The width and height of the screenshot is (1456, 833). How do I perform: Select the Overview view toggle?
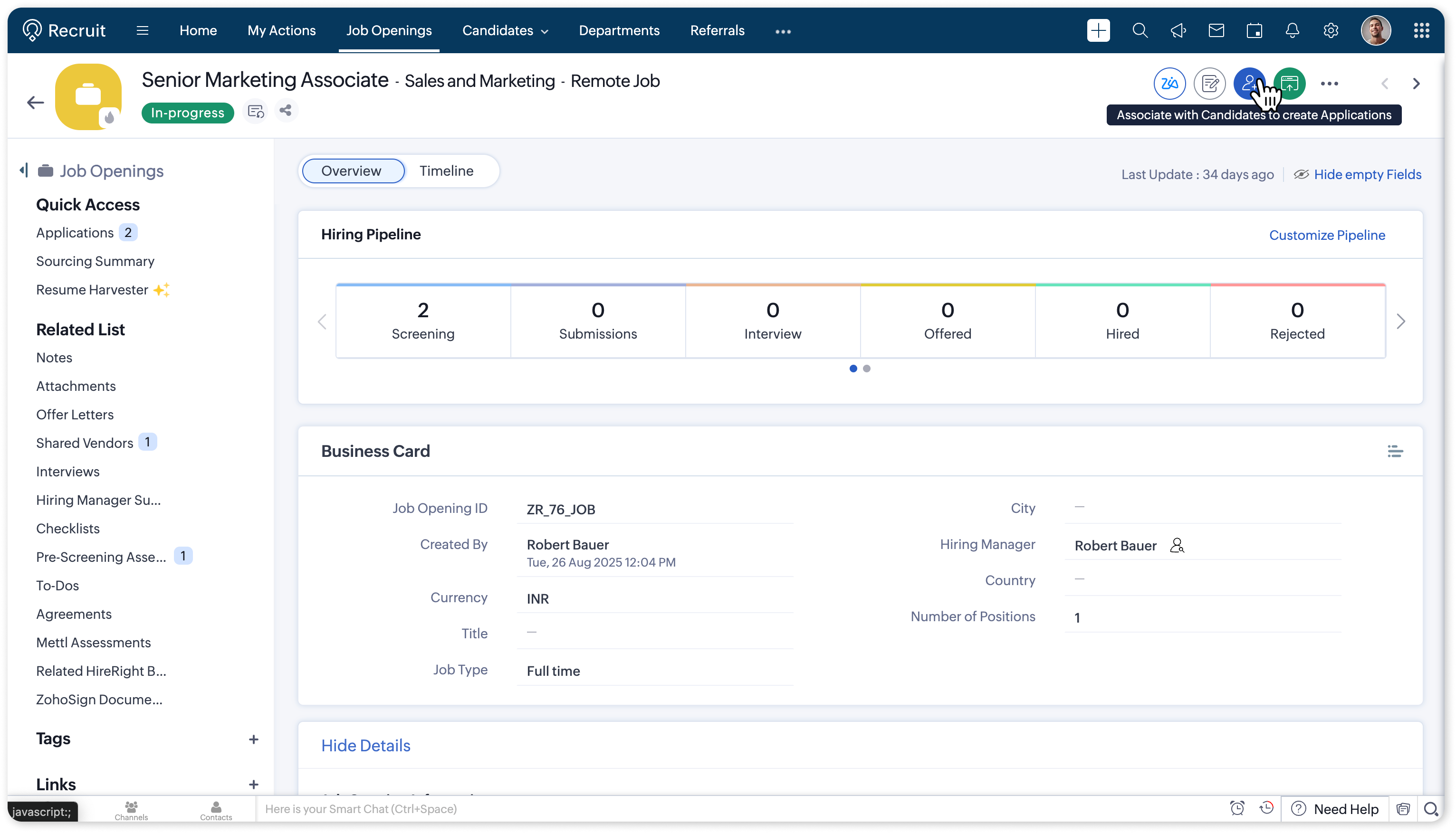tap(352, 171)
